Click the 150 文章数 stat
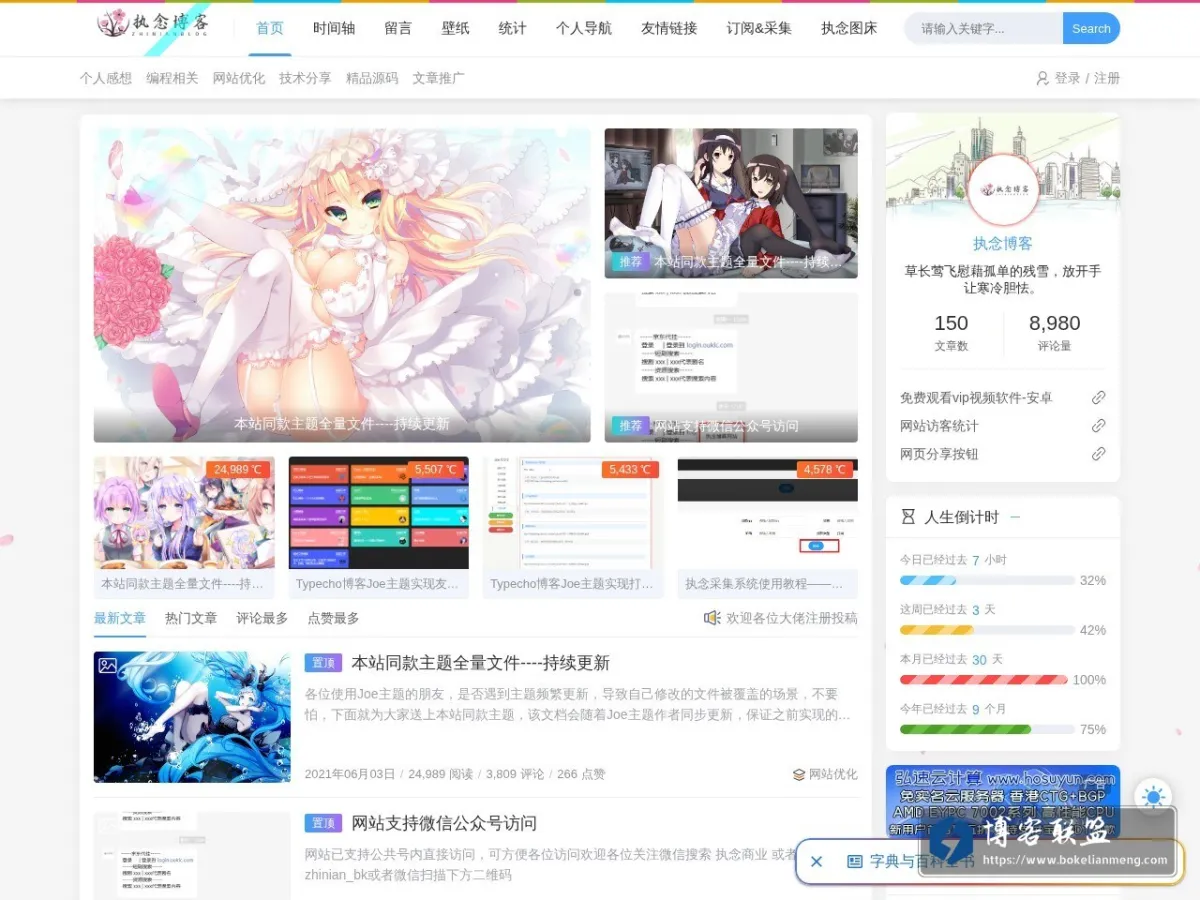The width and height of the screenshot is (1200, 900). [951, 333]
